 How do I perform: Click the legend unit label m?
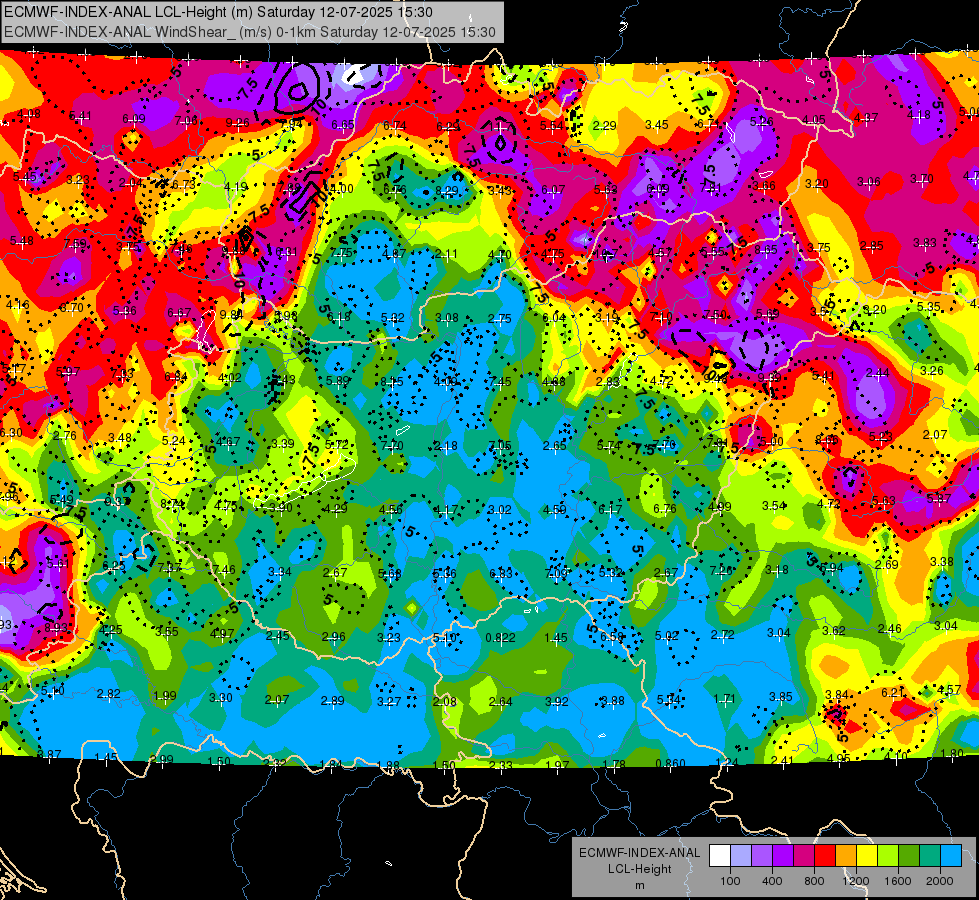pos(639,885)
